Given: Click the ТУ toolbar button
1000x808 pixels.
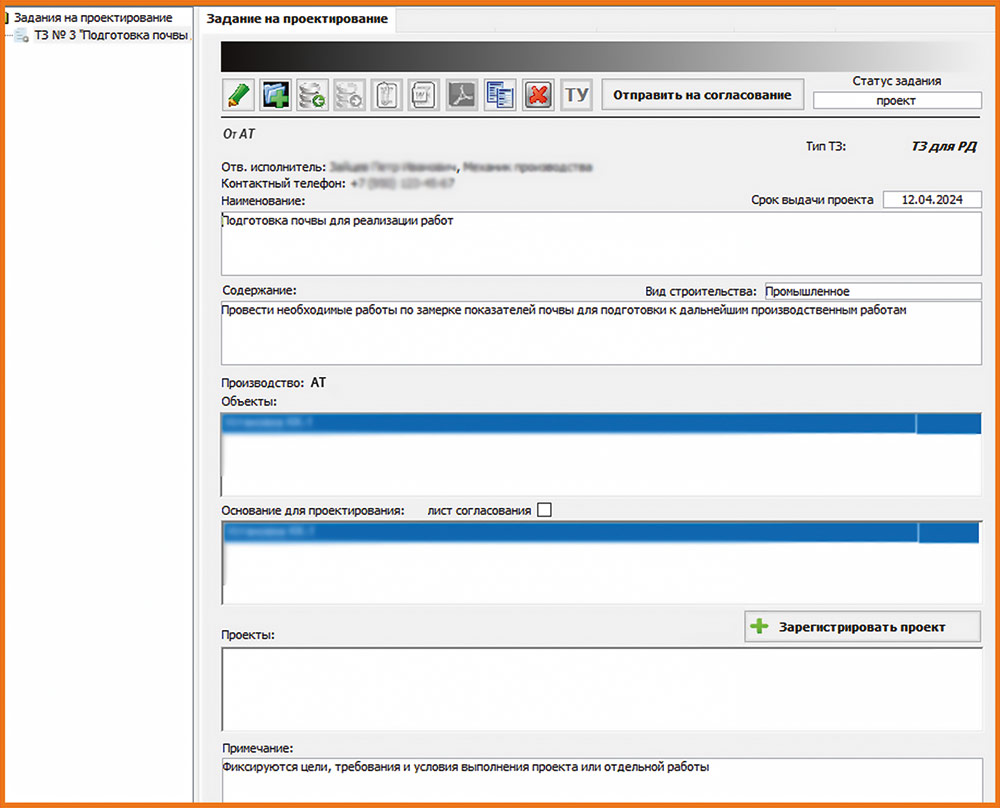Looking at the screenshot, I should [576, 95].
